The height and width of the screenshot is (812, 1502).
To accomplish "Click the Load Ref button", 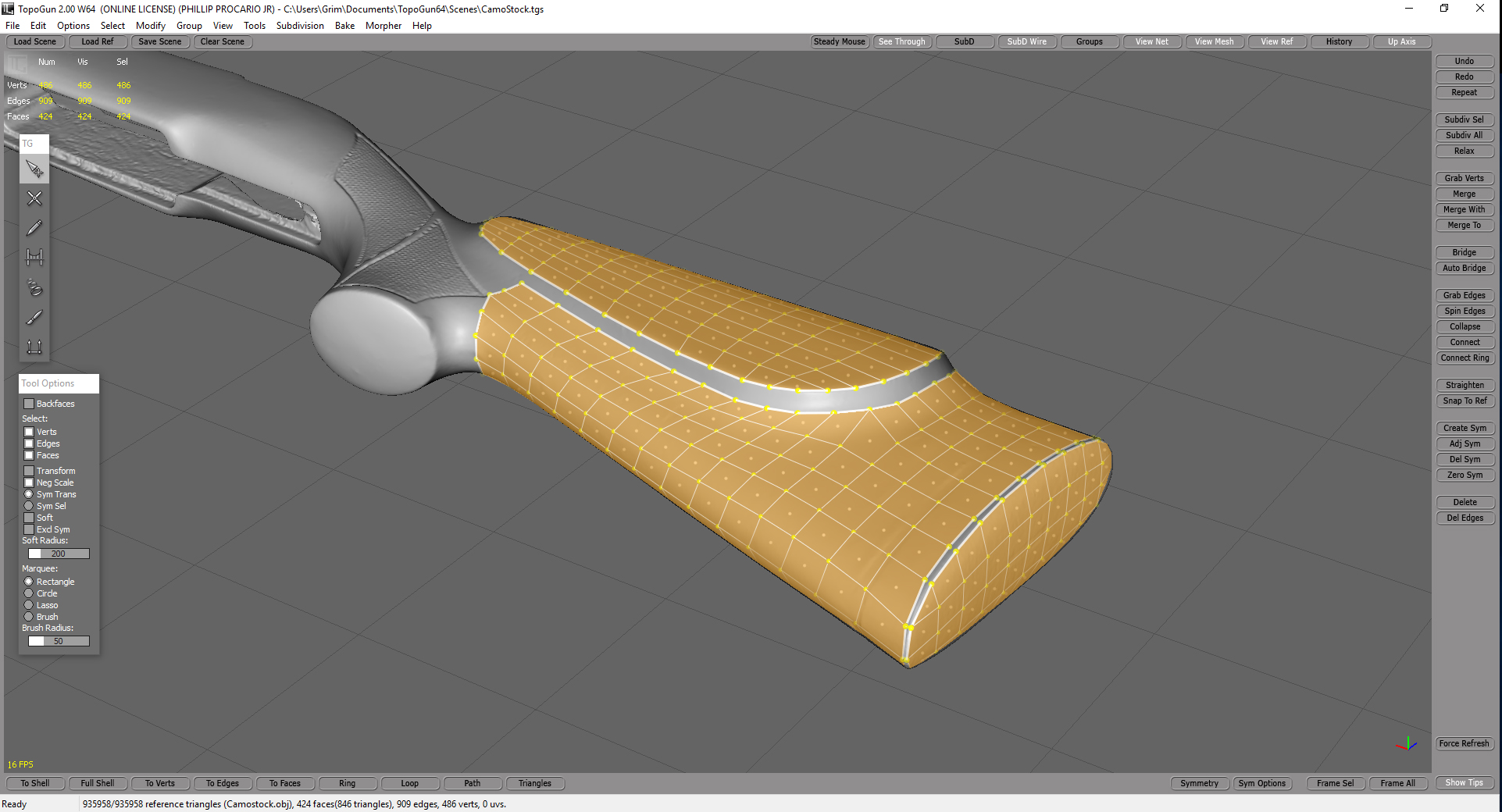I will 98,41.
